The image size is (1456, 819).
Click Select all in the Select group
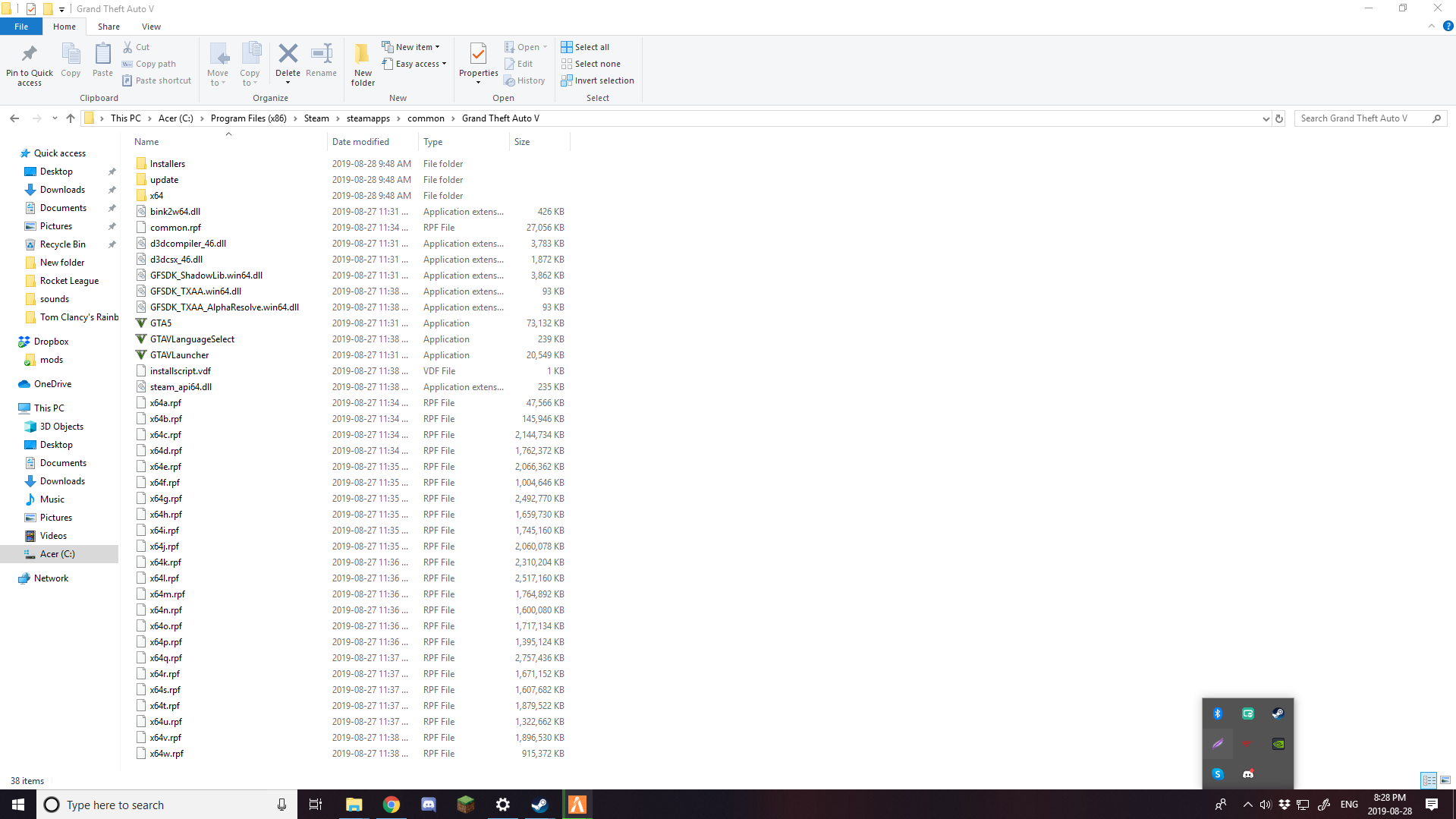[x=585, y=46]
